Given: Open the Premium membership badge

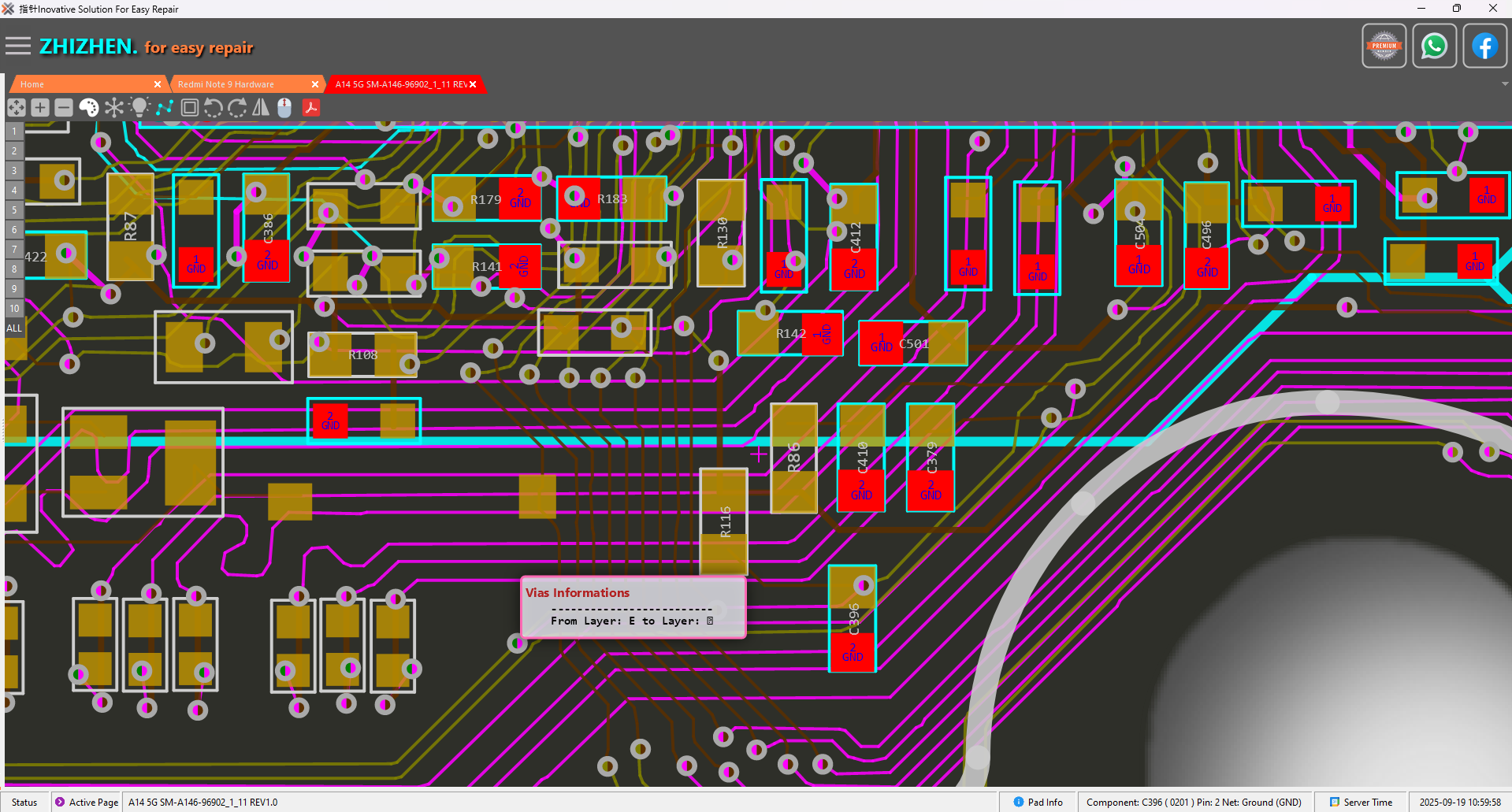Looking at the screenshot, I should click(x=1384, y=46).
